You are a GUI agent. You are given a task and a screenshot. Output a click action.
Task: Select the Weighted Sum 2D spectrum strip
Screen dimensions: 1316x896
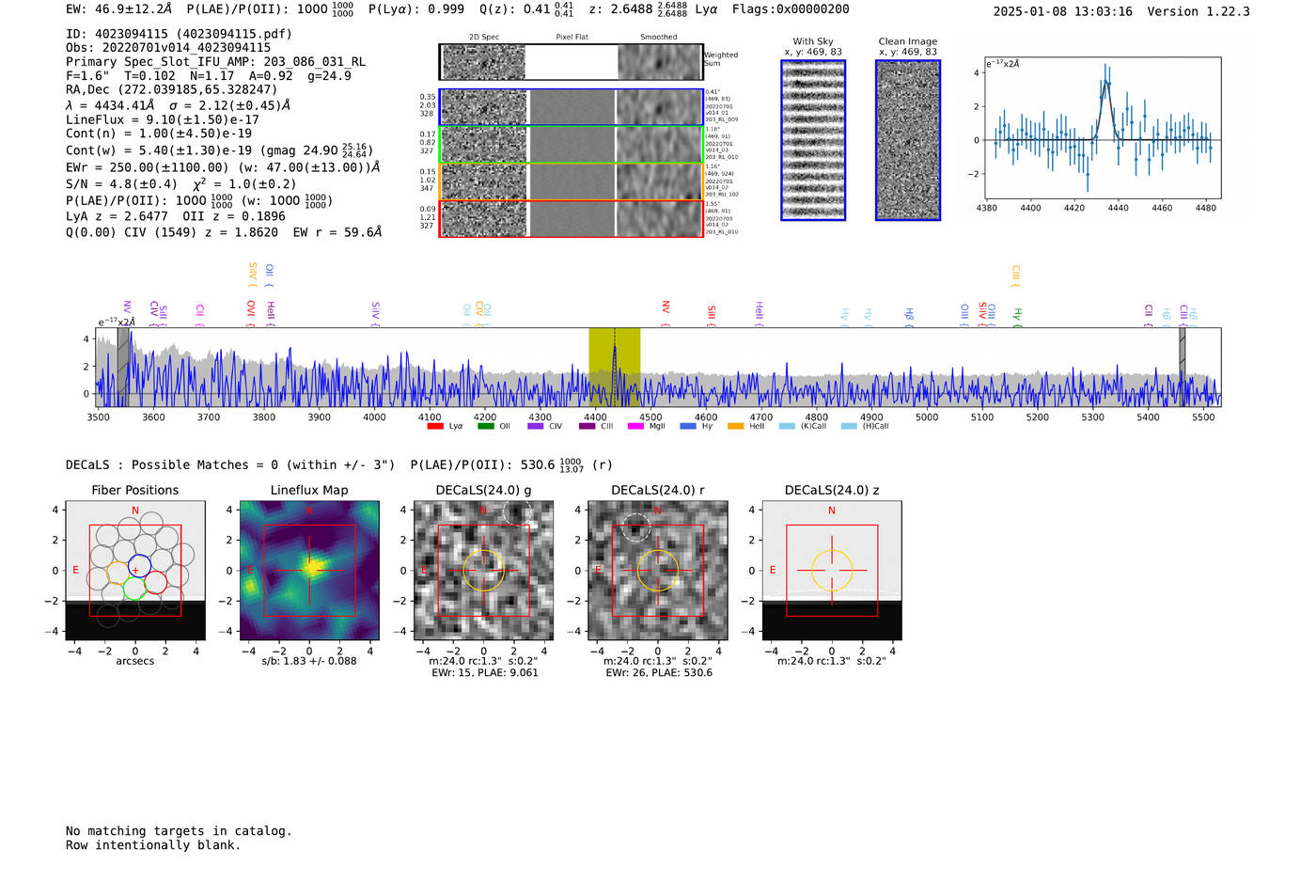(x=571, y=62)
